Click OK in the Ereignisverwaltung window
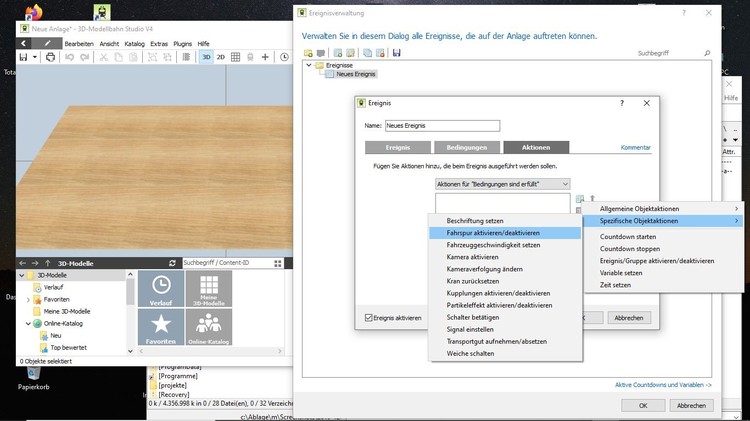Image resolution: width=750 pixels, height=421 pixels. tap(643, 405)
